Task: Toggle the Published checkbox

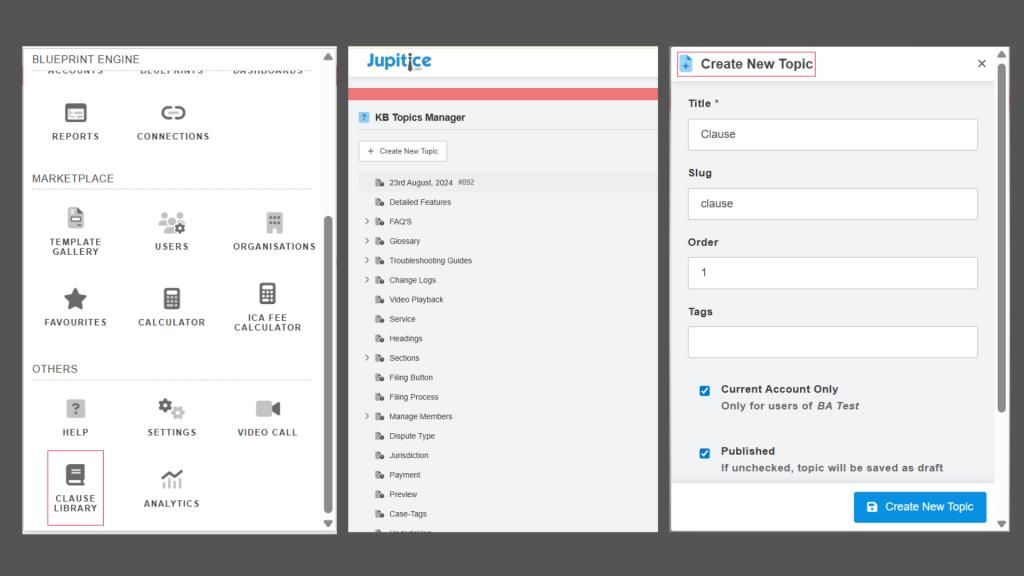Action: [704, 453]
